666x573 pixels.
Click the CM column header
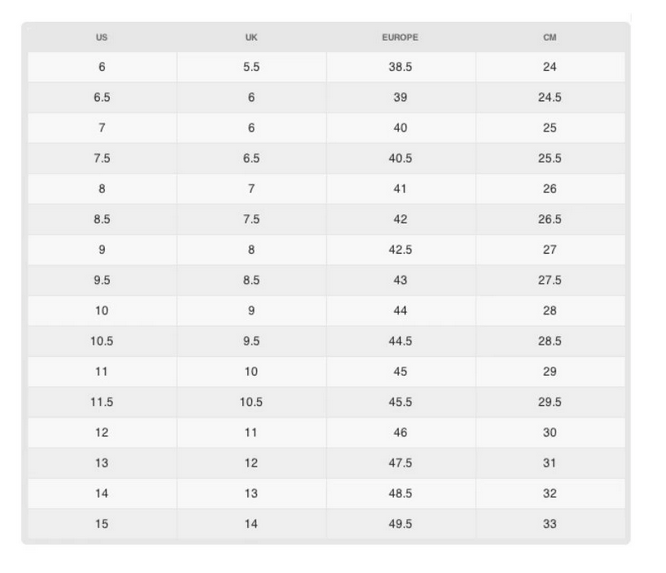[550, 38]
